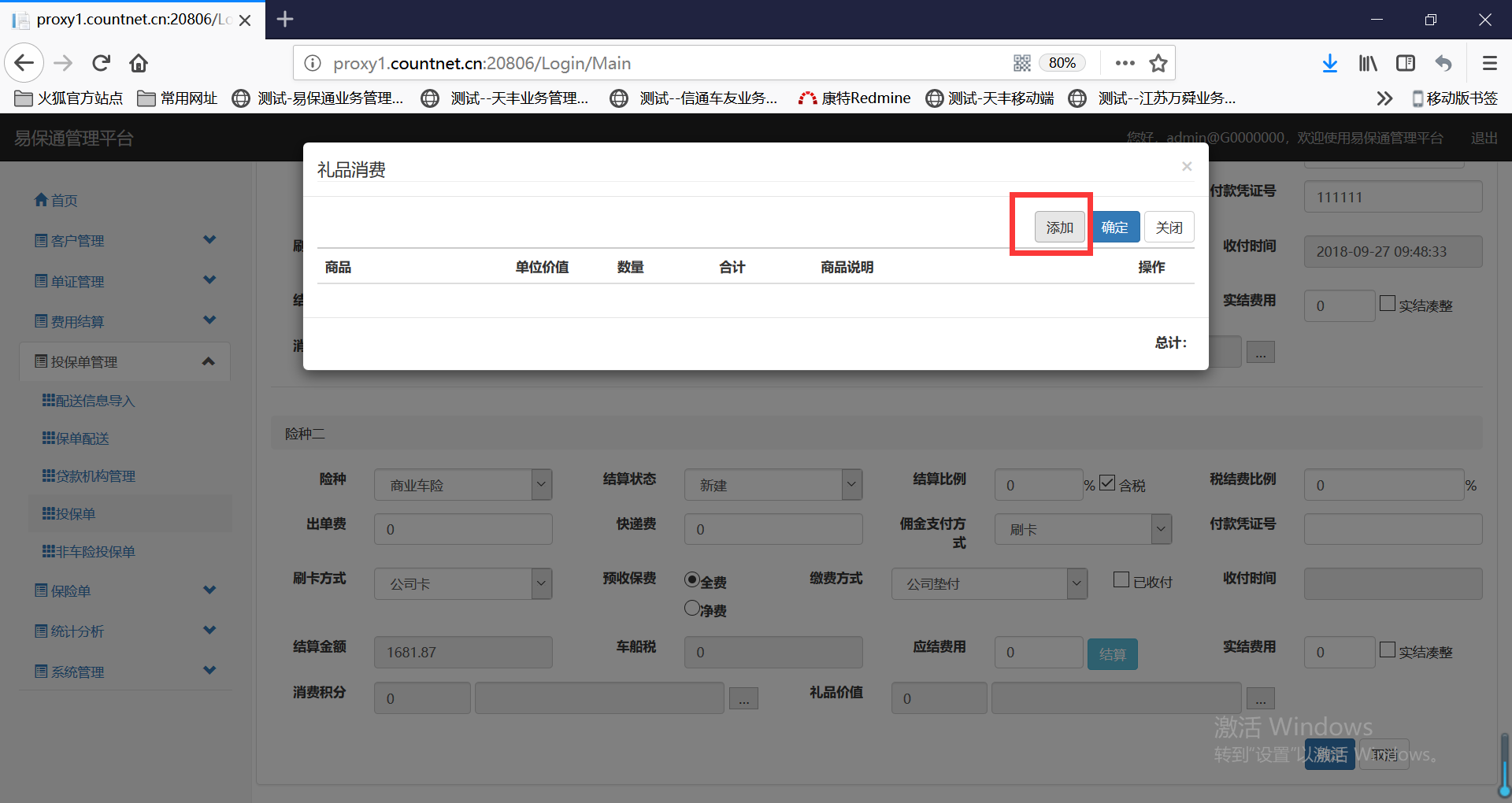The image size is (1512, 803).
Task: Close the 礼品消费 dialog with X
Action: tap(1186, 166)
